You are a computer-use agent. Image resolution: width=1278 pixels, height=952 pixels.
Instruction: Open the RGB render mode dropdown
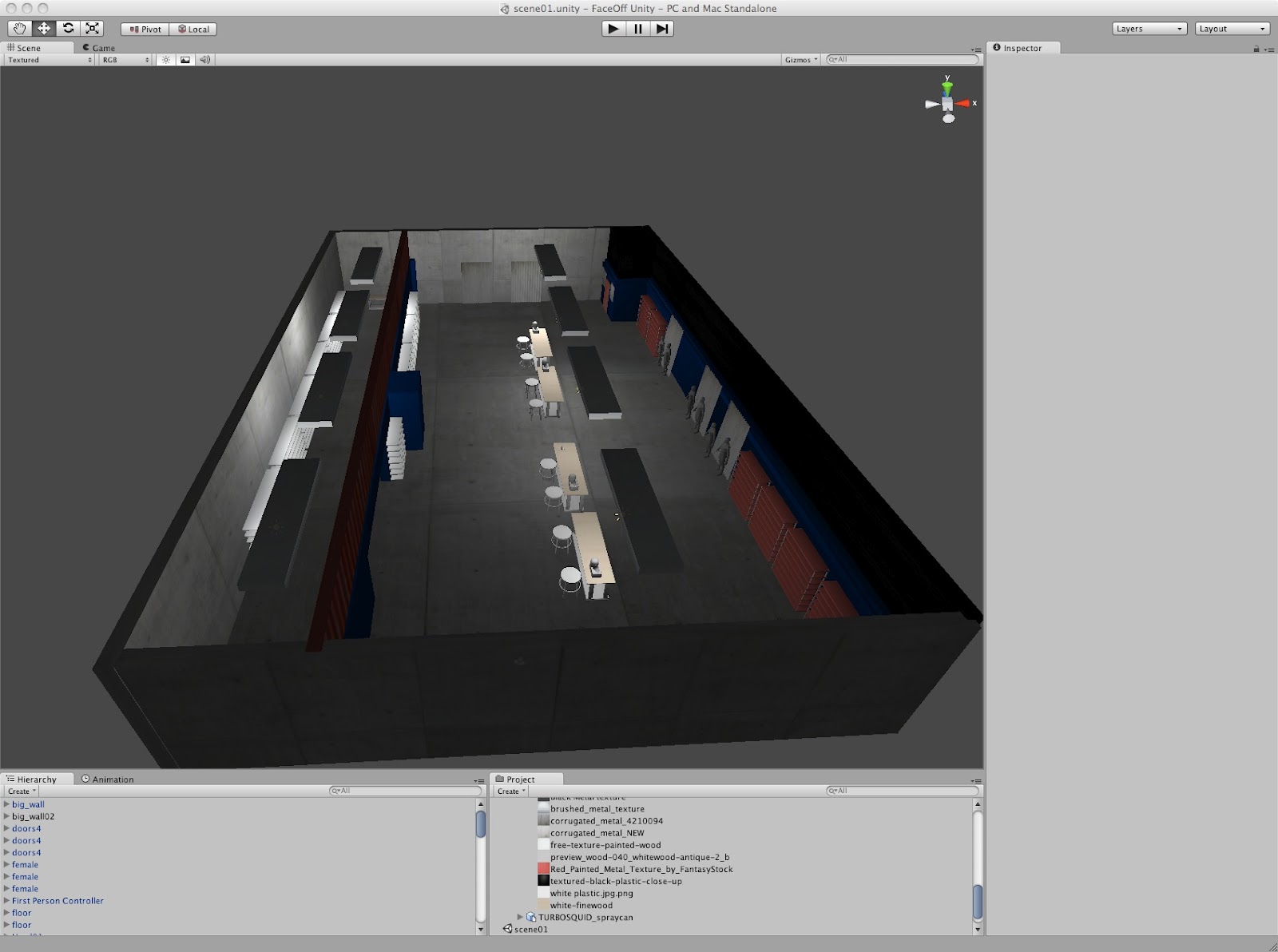click(x=124, y=59)
